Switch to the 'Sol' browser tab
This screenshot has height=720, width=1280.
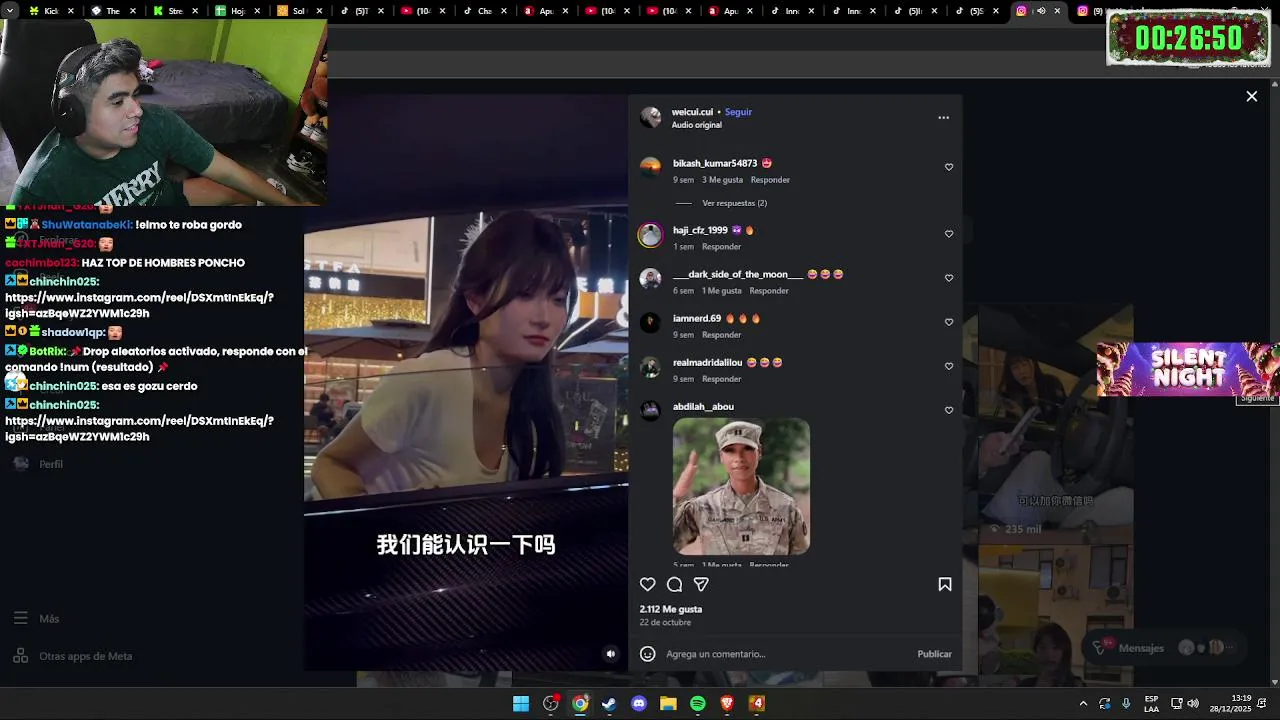pos(299,11)
